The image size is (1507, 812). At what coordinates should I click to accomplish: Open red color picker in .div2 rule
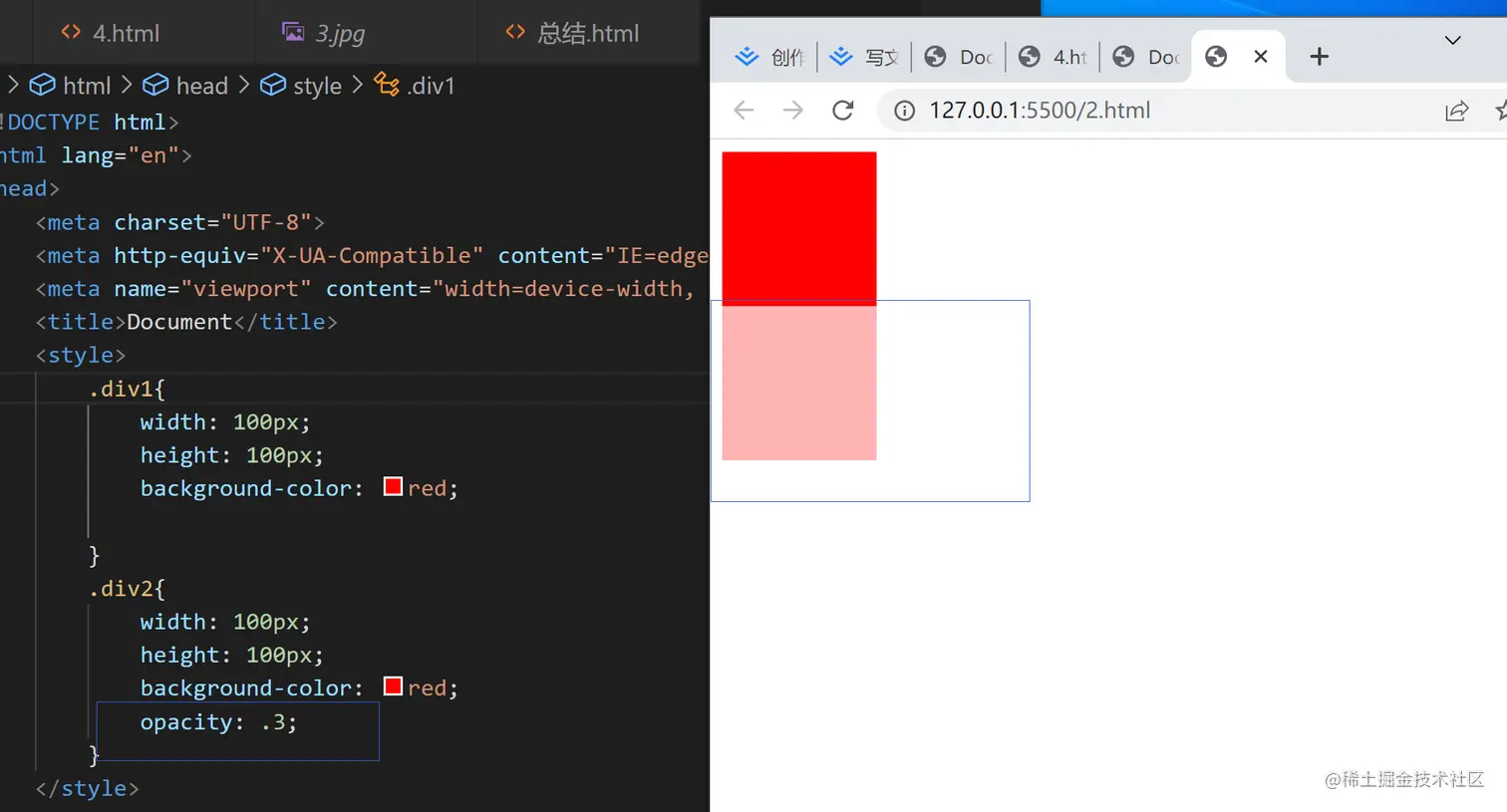click(x=393, y=685)
